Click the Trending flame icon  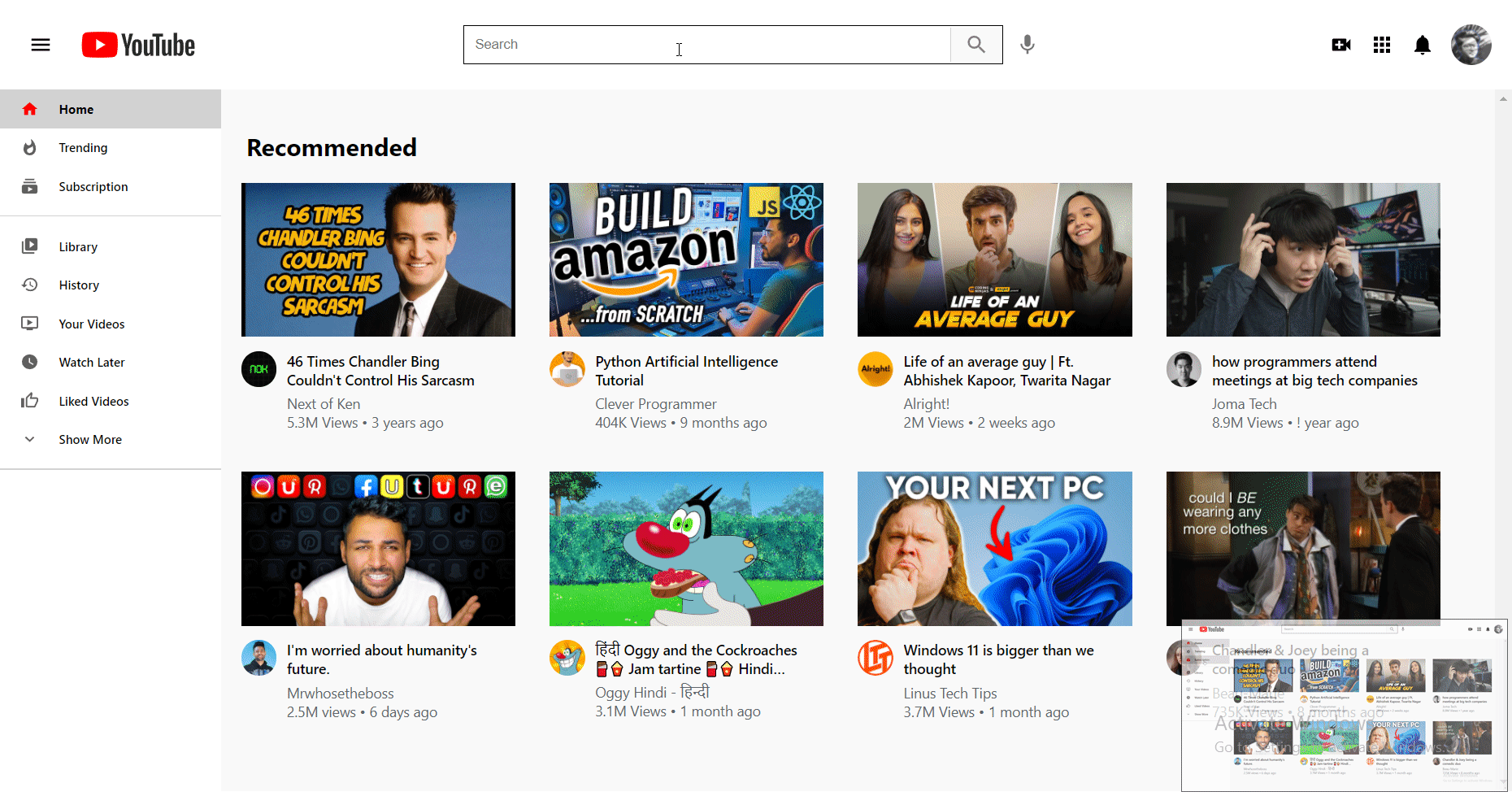pyautogui.click(x=30, y=147)
